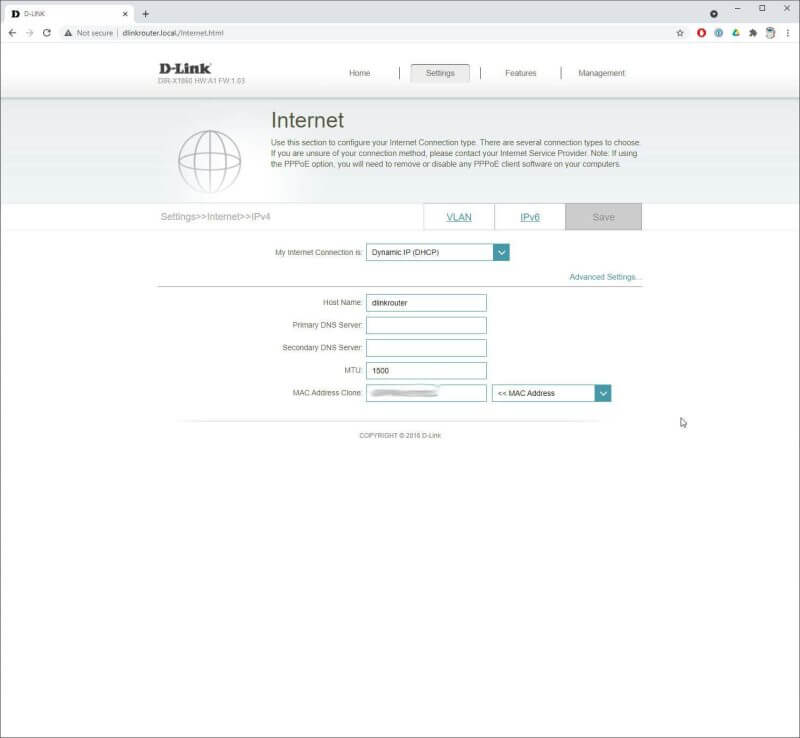The width and height of the screenshot is (800, 738).
Task: Open the Management menu
Action: [x=601, y=73]
